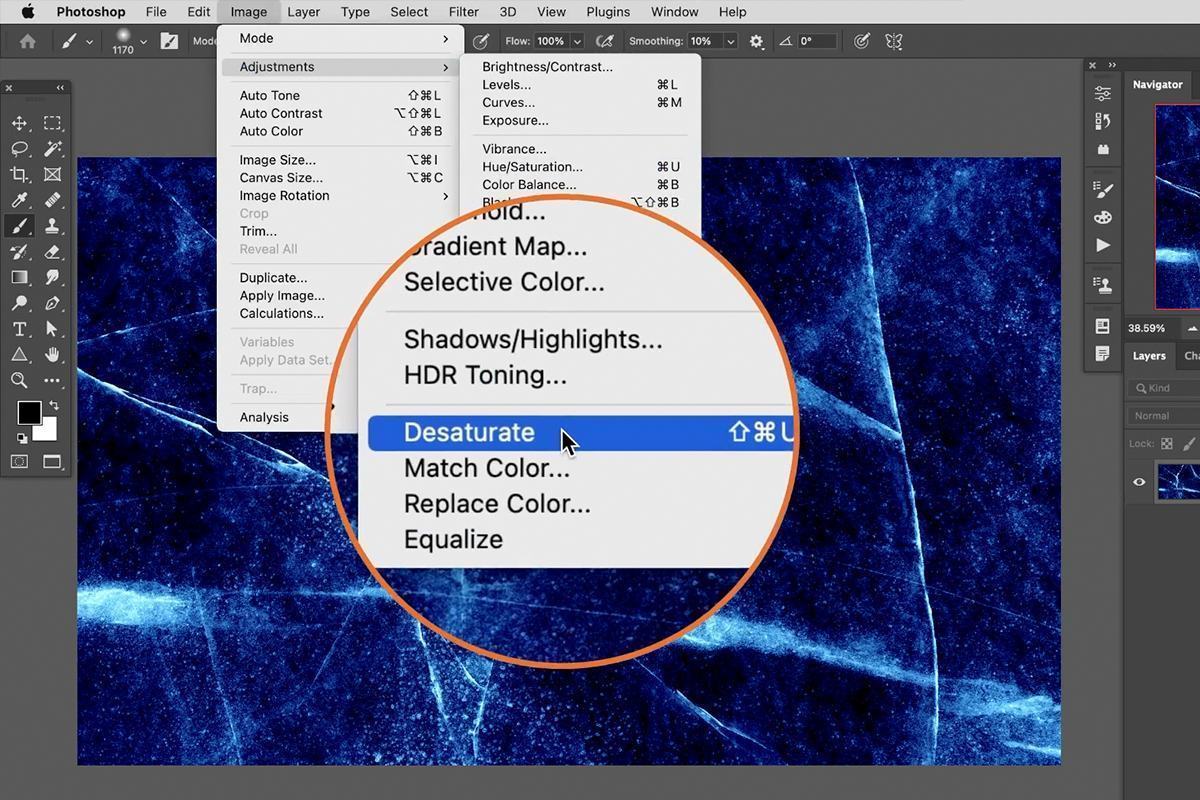Open Clone Source panel icon

click(x=1103, y=285)
